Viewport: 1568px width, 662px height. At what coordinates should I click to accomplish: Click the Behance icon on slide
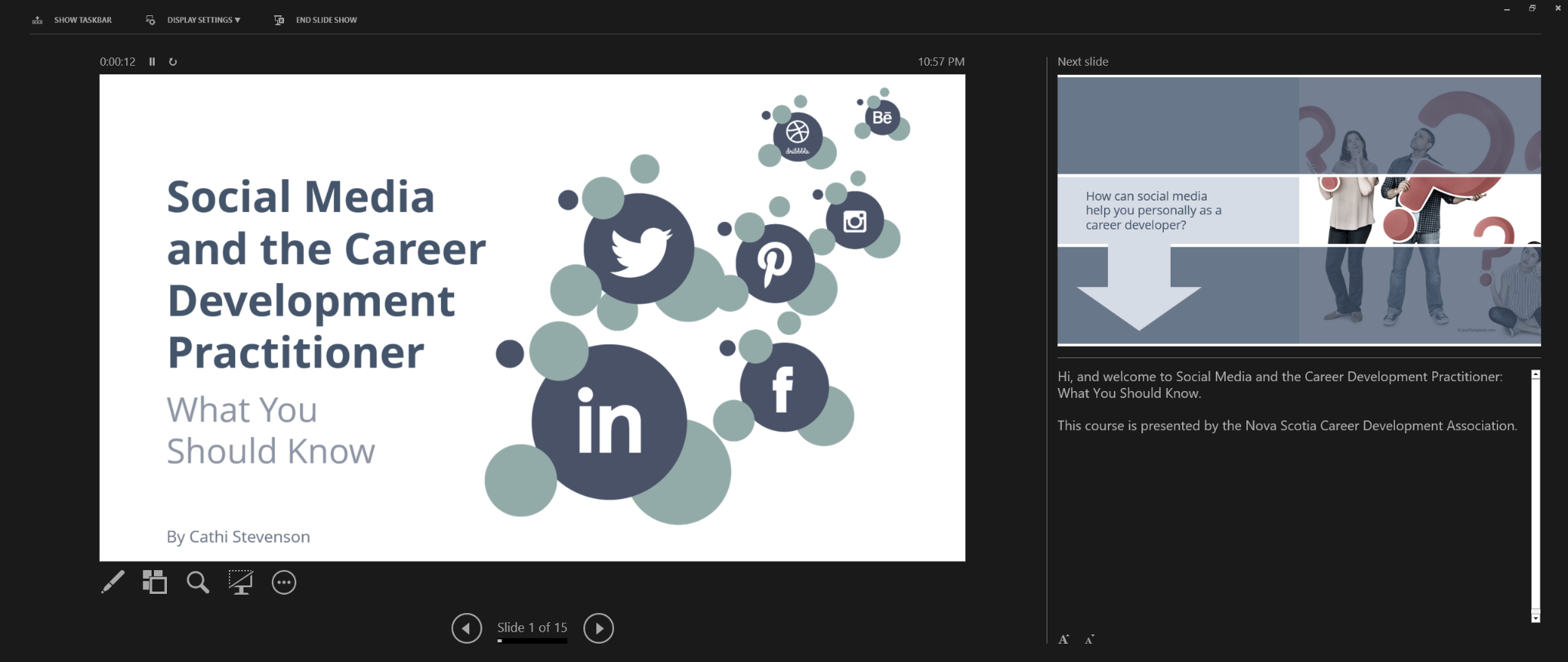click(882, 118)
